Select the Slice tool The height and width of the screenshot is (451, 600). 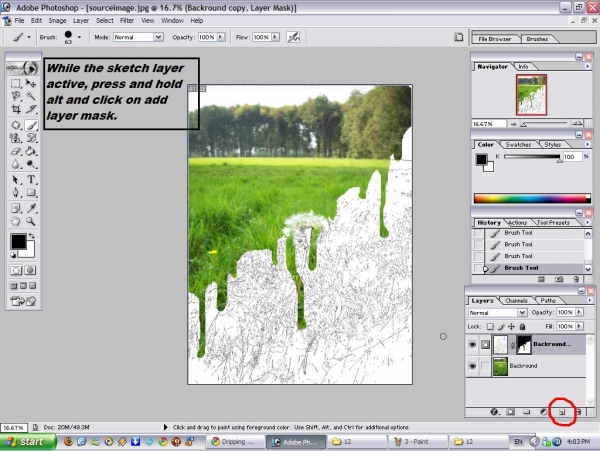31,109
